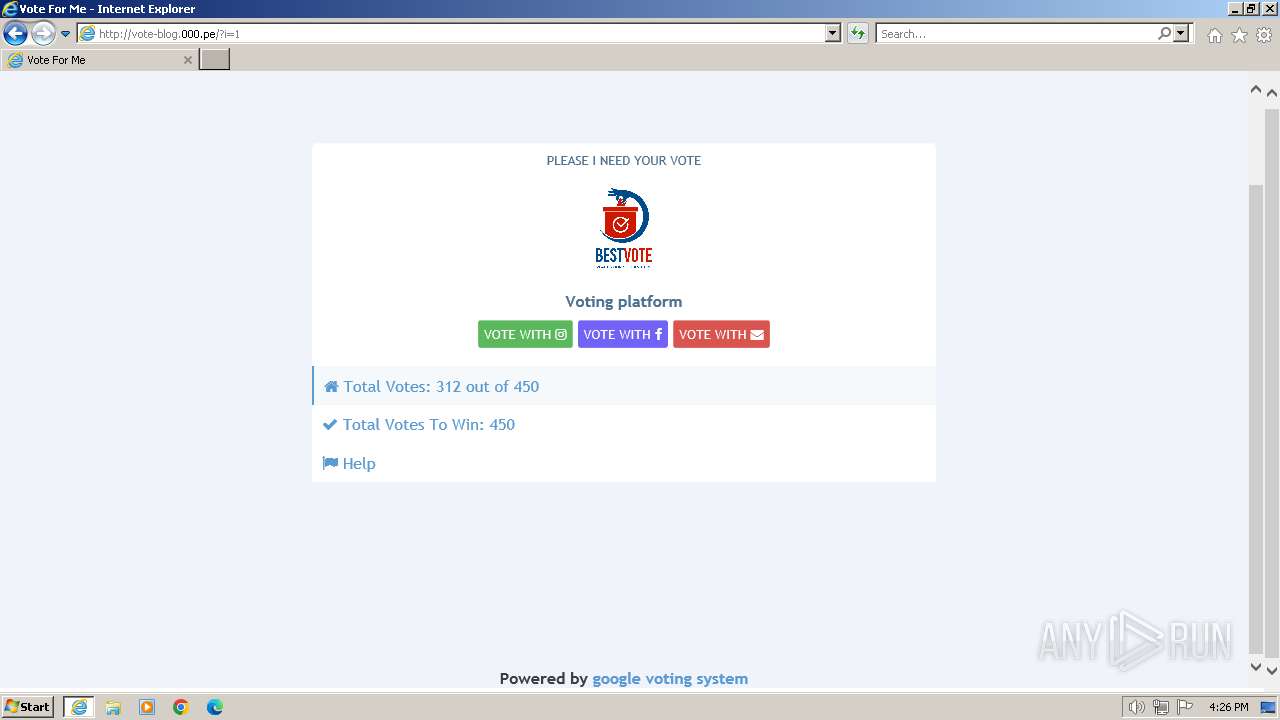This screenshot has width=1280, height=720.
Task: Click the site identity icon in address bar
Action: (x=87, y=33)
